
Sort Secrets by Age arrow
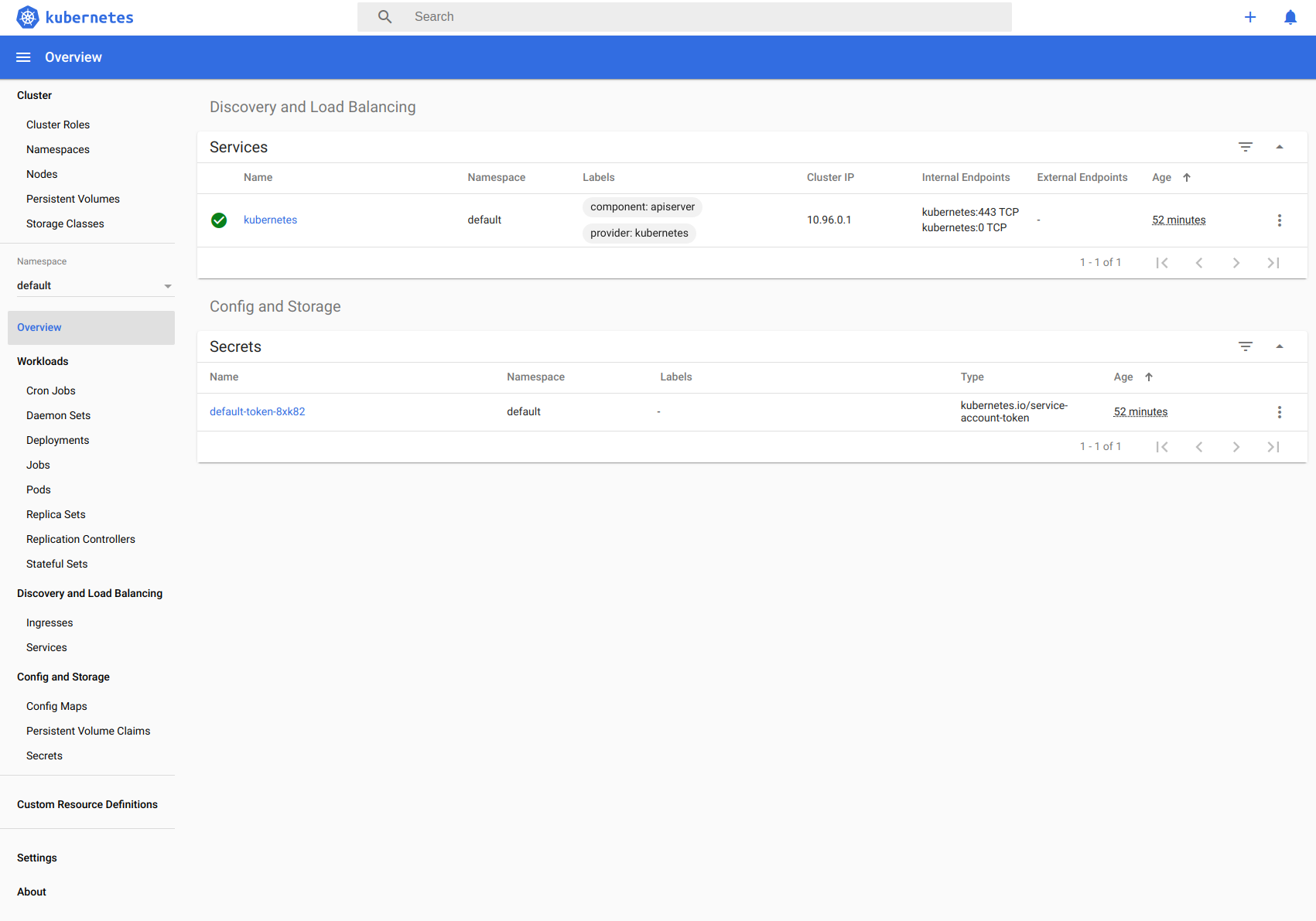1149,377
